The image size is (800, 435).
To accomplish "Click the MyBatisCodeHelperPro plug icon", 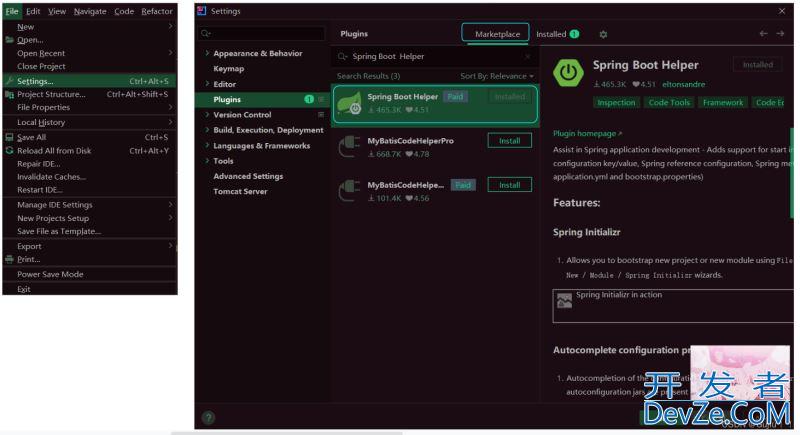I will coord(349,147).
